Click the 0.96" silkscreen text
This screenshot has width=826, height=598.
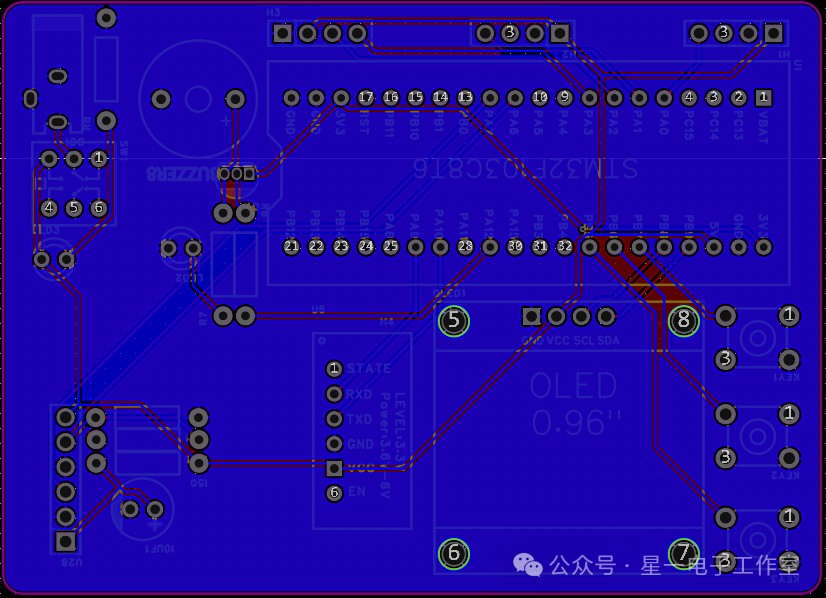point(576,423)
